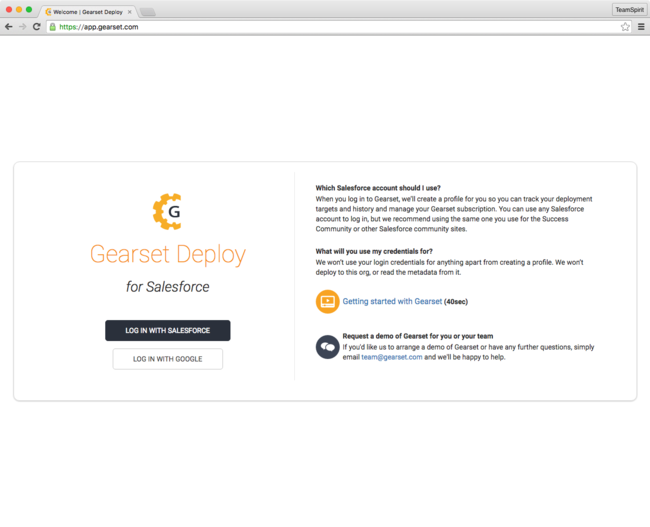
Task: Click the dark chat bubbles icon
Action: 327,347
